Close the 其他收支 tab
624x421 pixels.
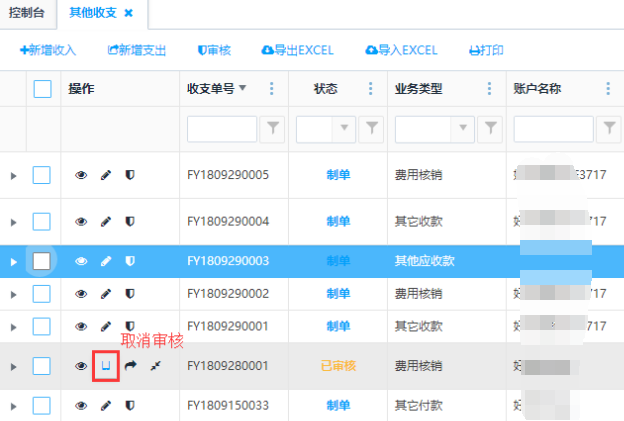point(128,14)
